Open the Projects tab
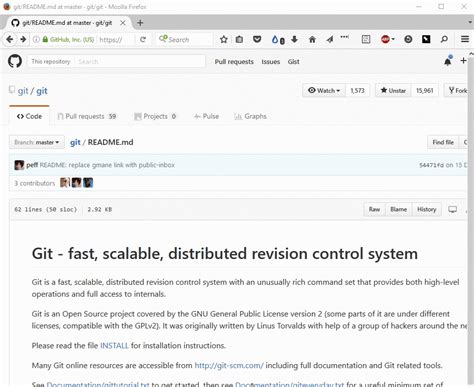Viewport: 474px width, 387px height. click(155, 116)
